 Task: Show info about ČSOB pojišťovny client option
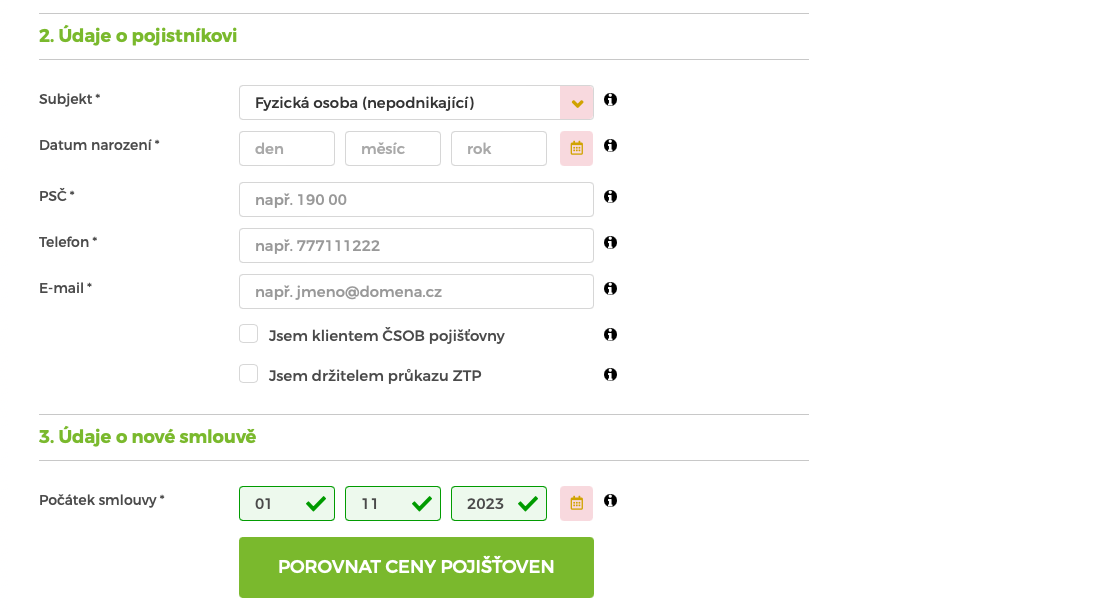tap(610, 335)
